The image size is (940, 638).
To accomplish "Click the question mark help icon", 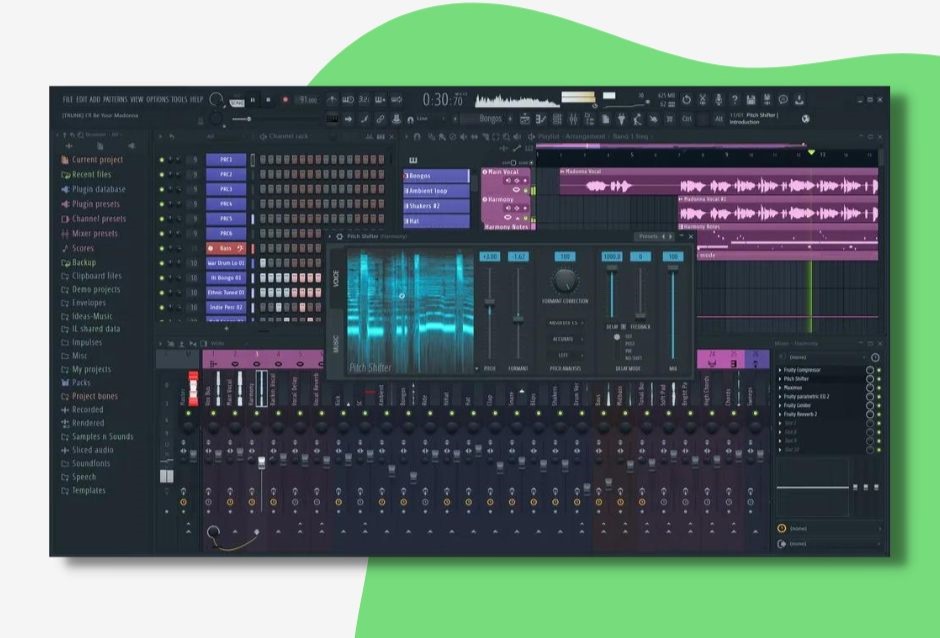I will (x=735, y=99).
